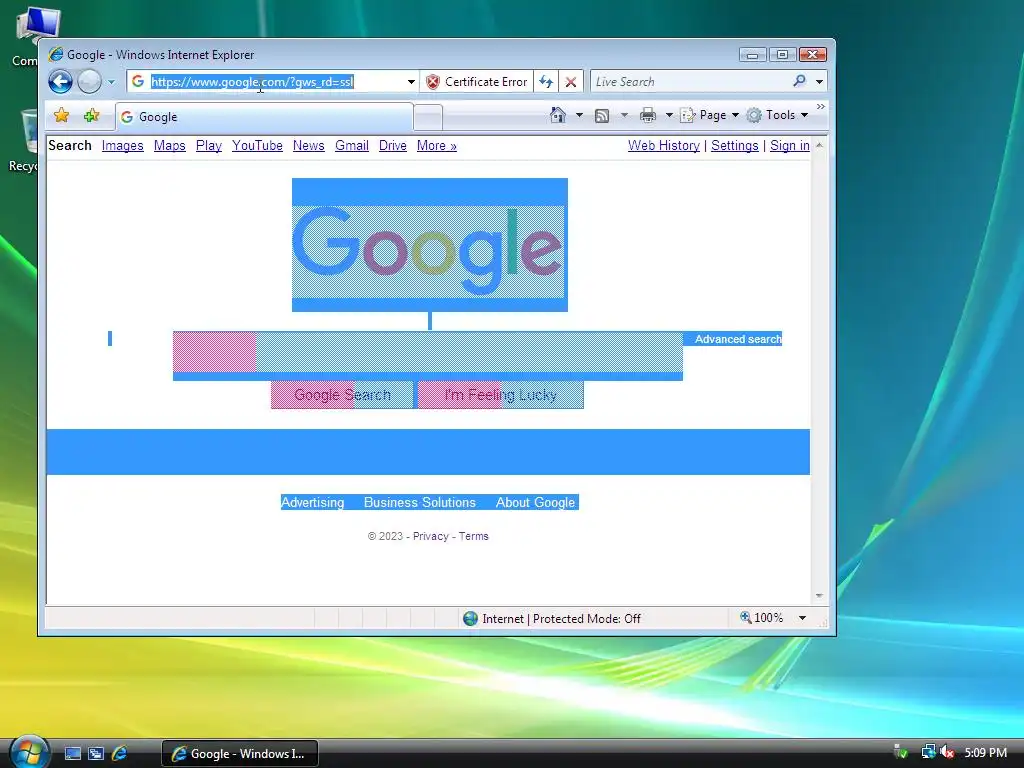Viewport: 1024px width, 768px height.
Task: Click the greyed-out Forward navigation button
Action: (x=89, y=82)
